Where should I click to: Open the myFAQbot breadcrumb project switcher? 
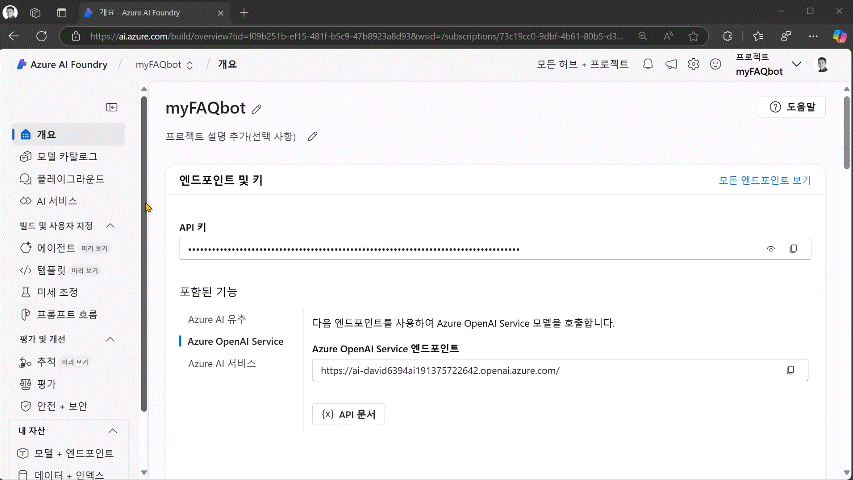(164, 65)
